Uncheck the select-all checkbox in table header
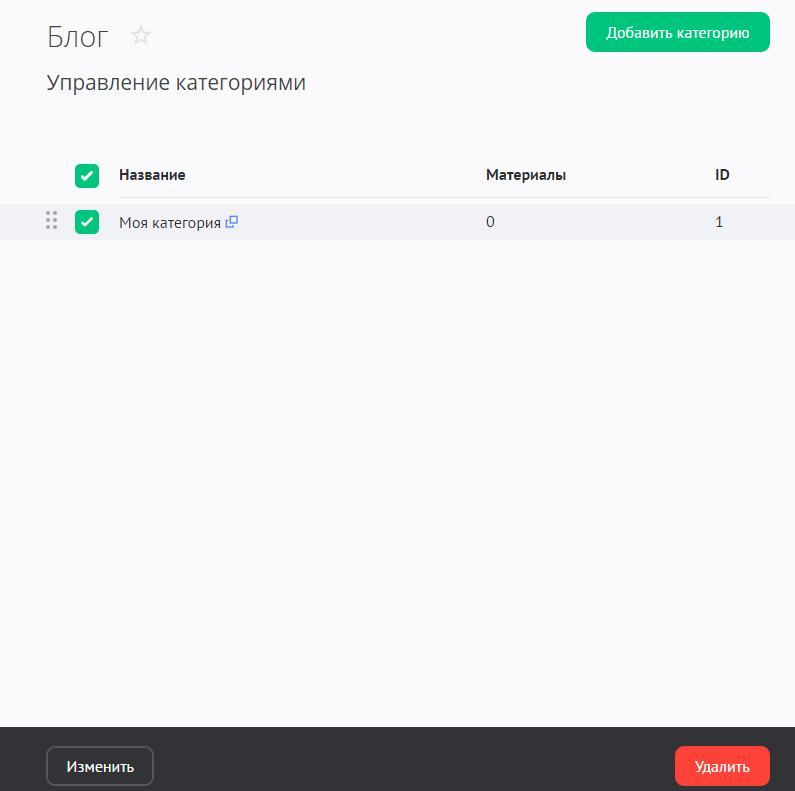 point(87,176)
